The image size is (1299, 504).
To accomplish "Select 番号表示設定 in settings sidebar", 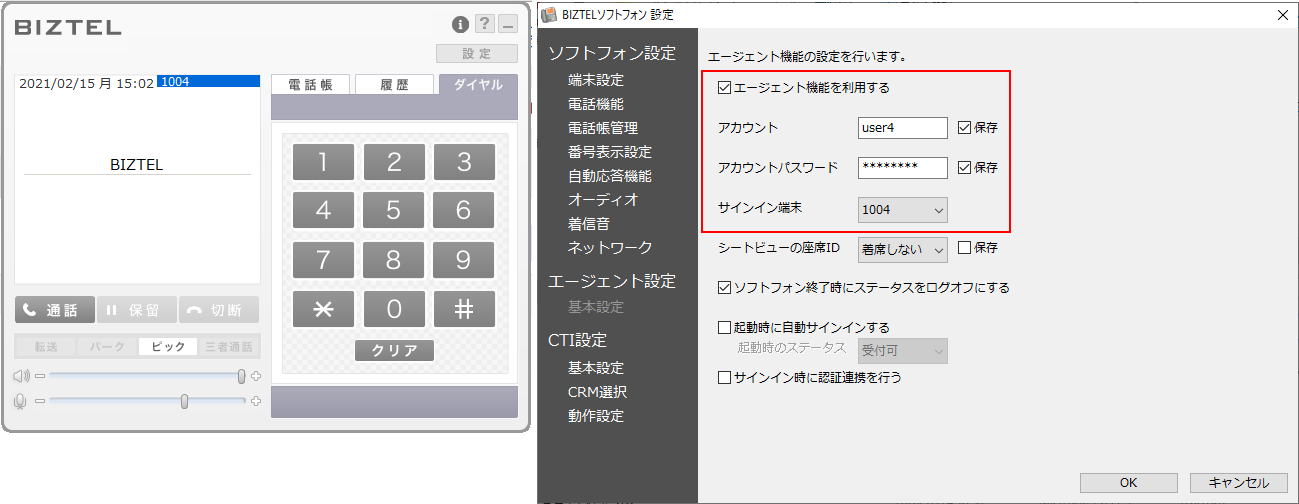I will [x=610, y=152].
